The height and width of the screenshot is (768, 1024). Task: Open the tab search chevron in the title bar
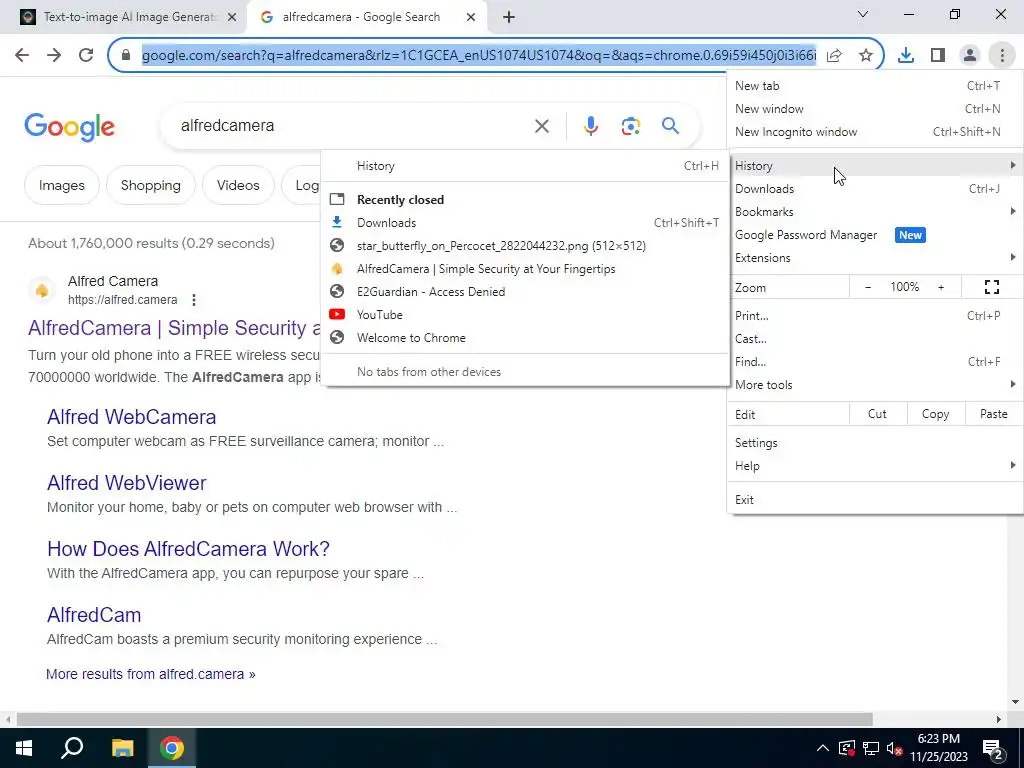point(863,14)
